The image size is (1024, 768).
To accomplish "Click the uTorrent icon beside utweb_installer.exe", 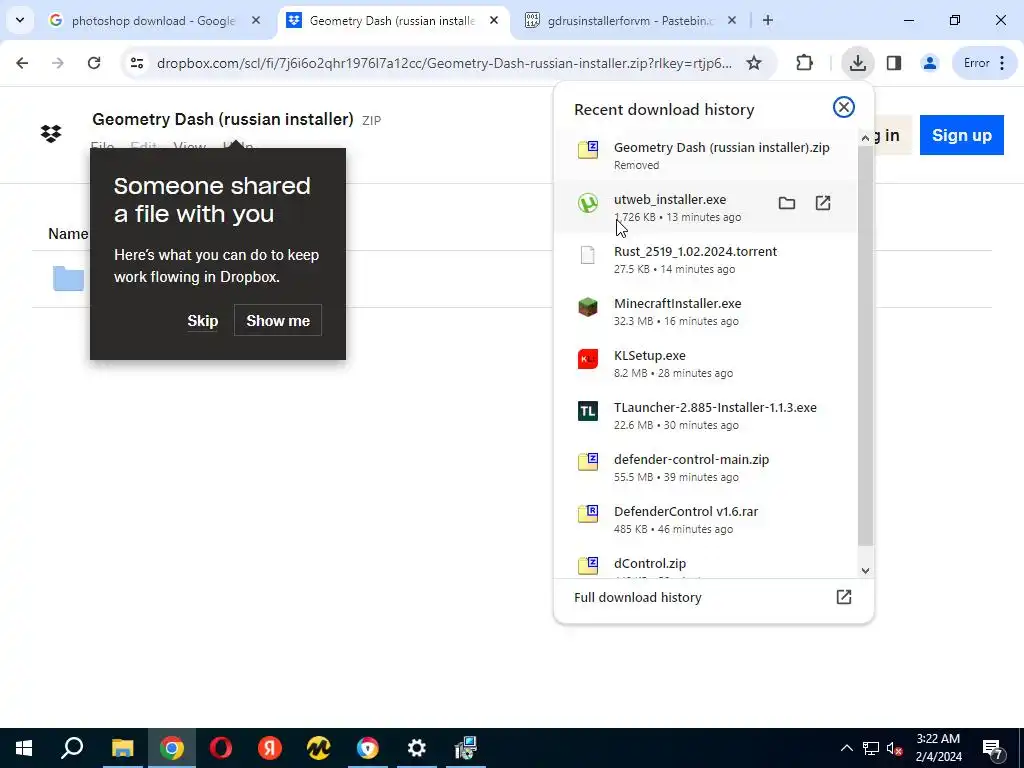I will click(588, 203).
